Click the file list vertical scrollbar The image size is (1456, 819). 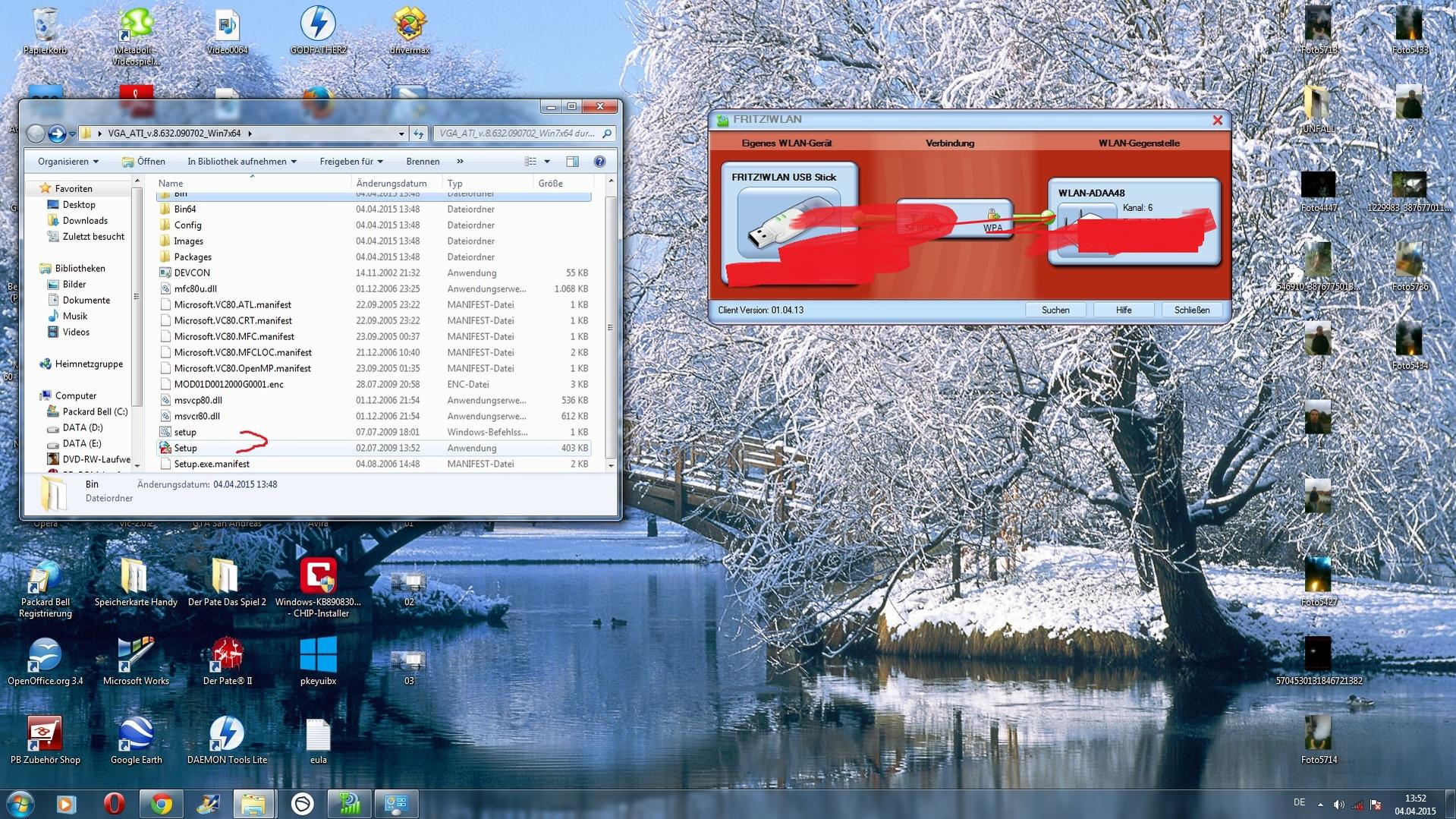[x=611, y=326]
